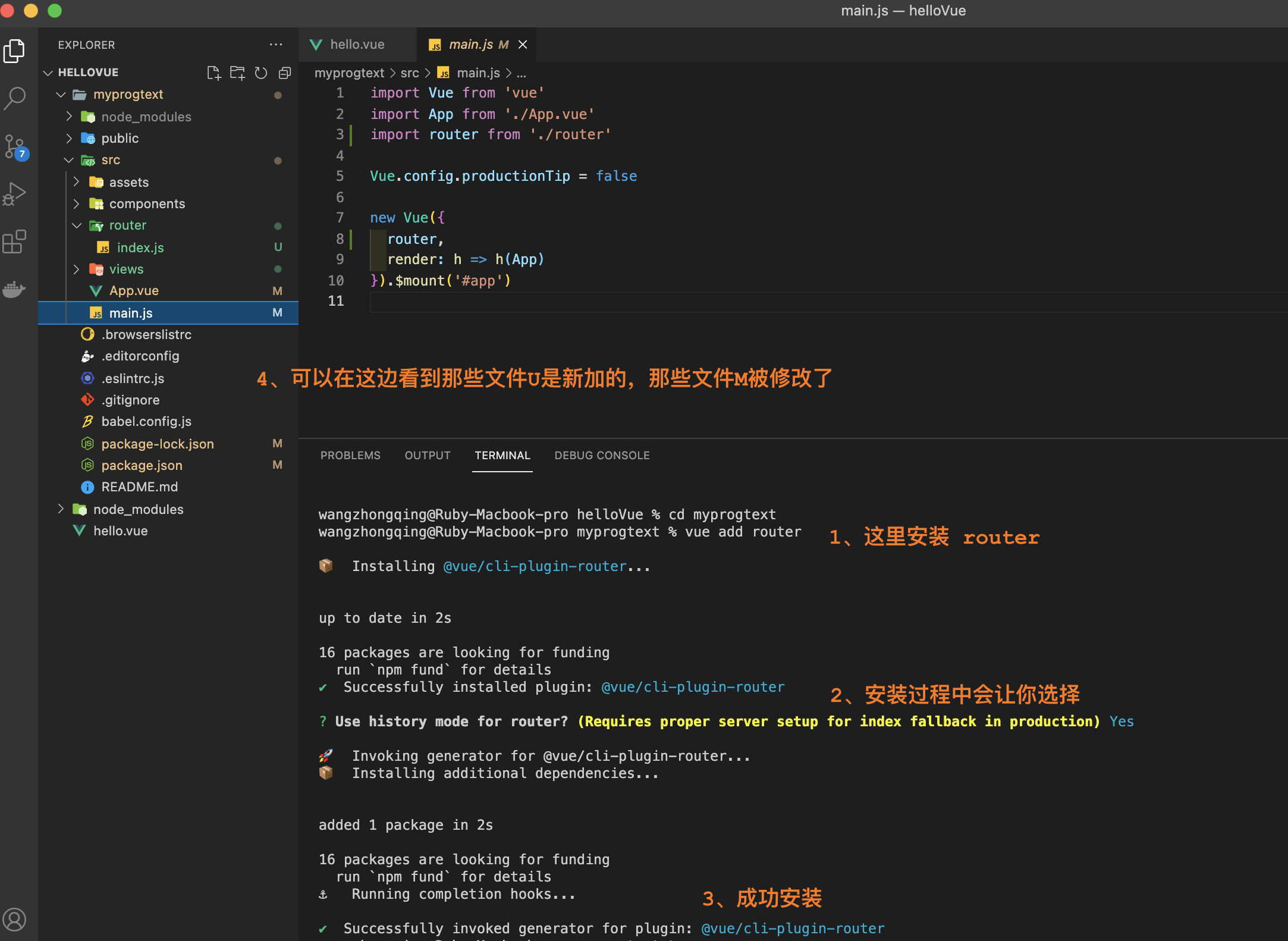Image resolution: width=1288 pixels, height=941 pixels.
Task: Click Vue.config.productionTip on line 5
Action: coord(470,177)
